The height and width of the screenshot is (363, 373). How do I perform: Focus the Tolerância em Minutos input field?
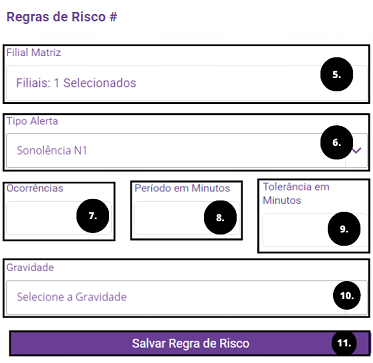pyautogui.click(x=314, y=230)
